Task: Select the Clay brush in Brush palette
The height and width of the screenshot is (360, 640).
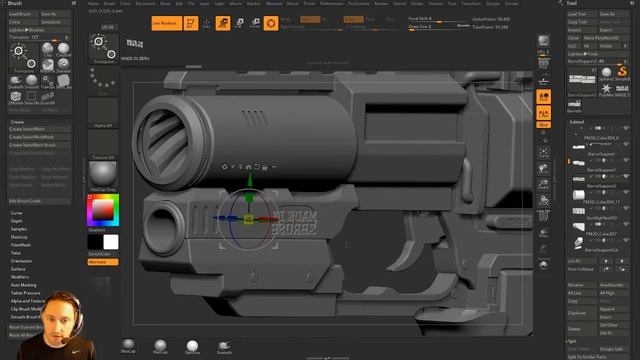Action: [48, 49]
